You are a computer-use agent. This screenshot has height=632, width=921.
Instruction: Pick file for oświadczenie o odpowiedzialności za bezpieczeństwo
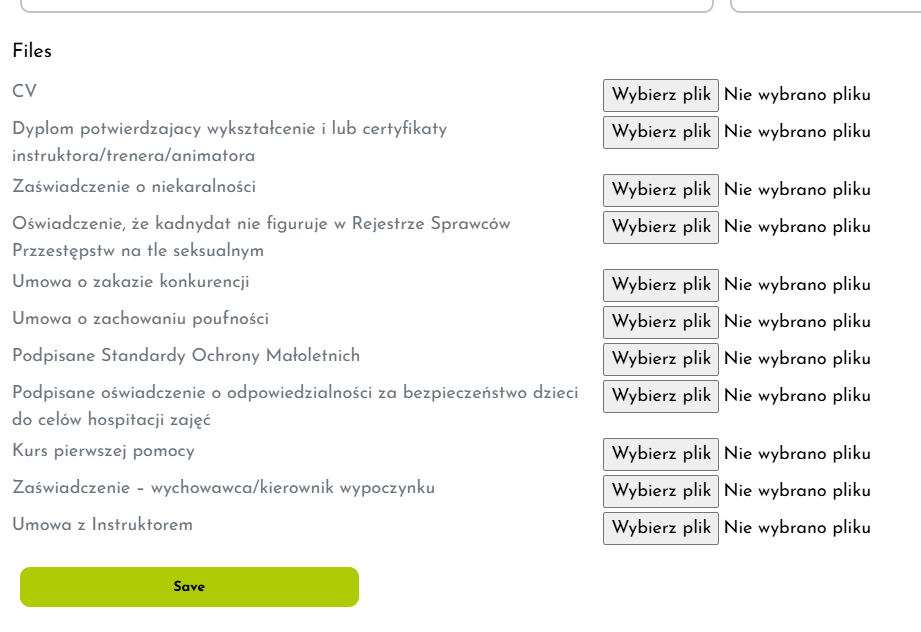[x=660, y=396]
